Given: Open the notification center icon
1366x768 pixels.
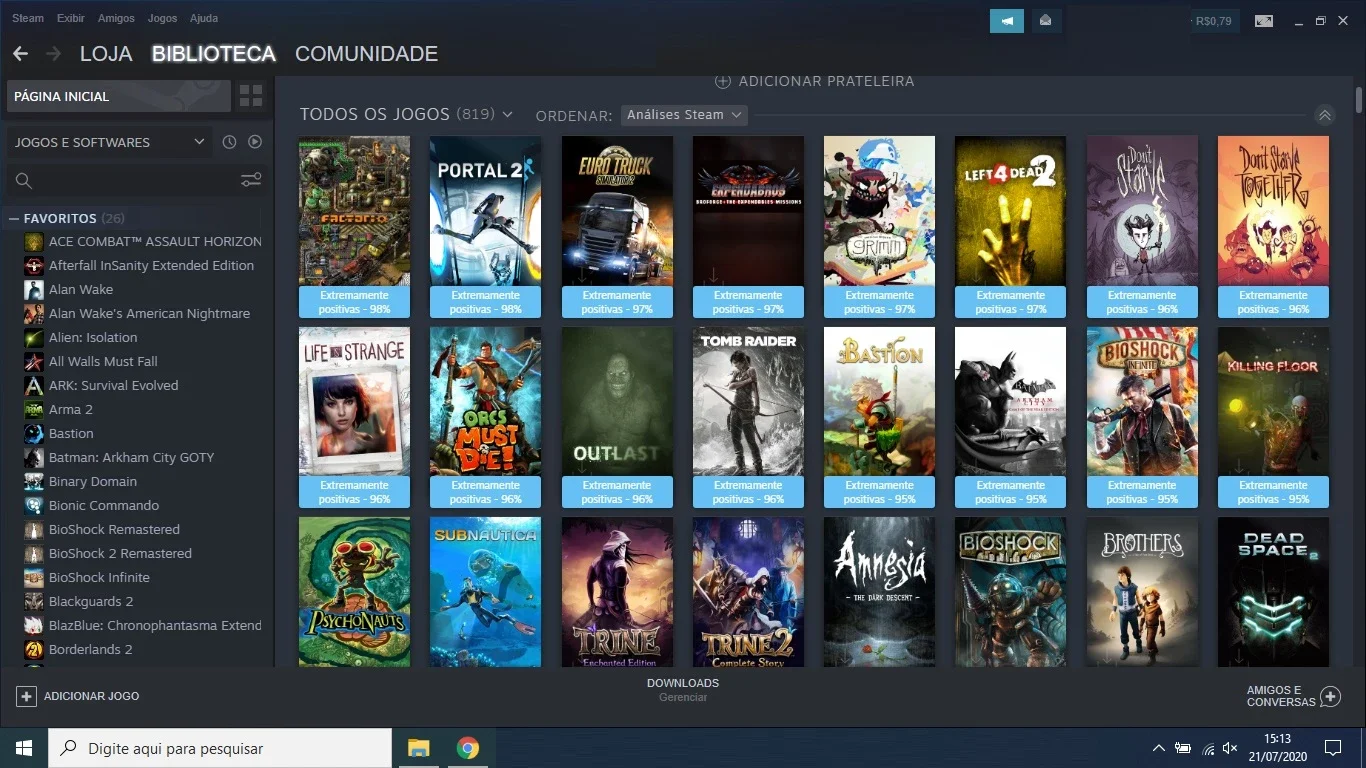Looking at the screenshot, I should pyautogui.click(x=1332, y=748).
